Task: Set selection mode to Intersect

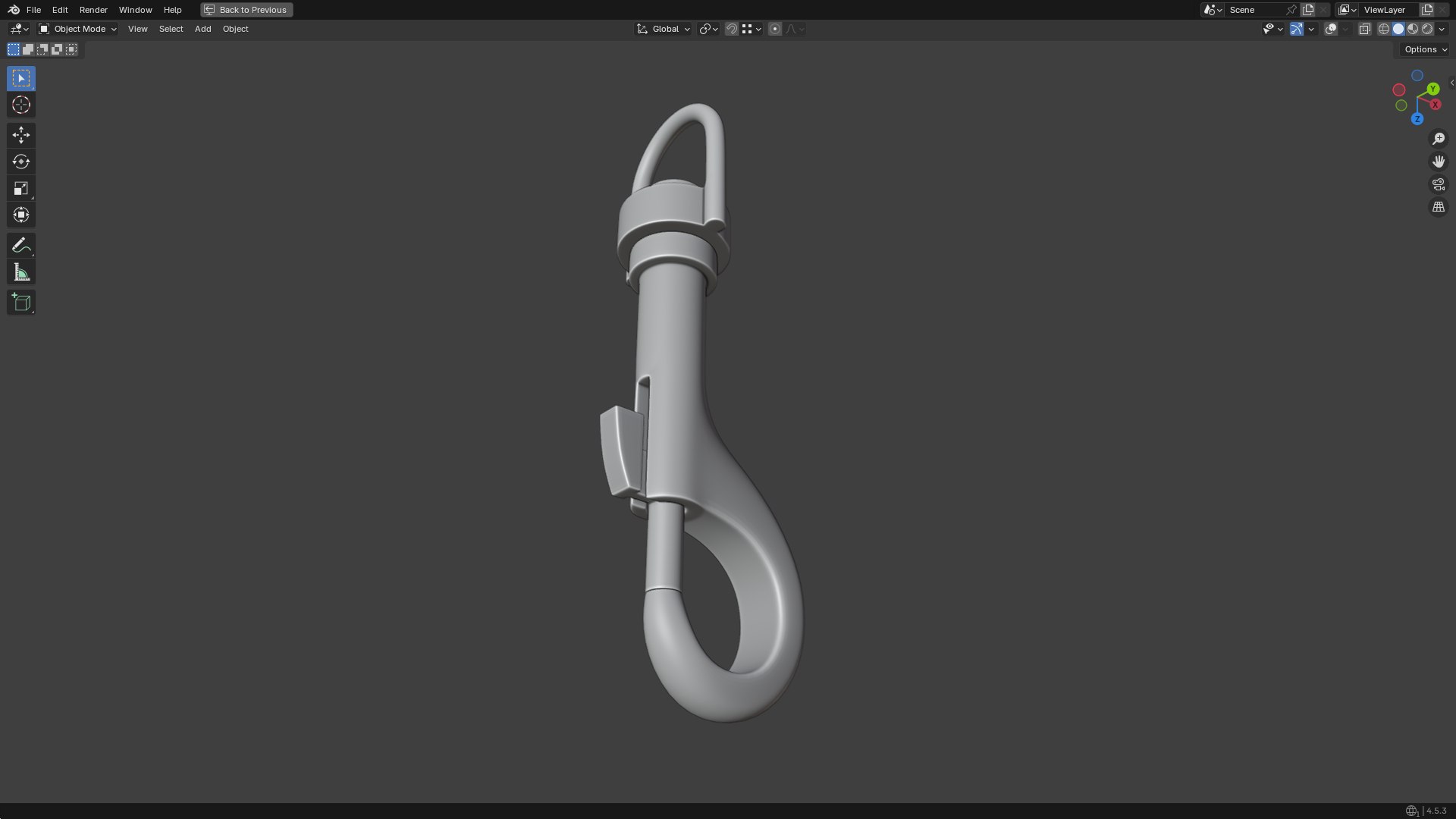Action: click(x=71, y=49)
